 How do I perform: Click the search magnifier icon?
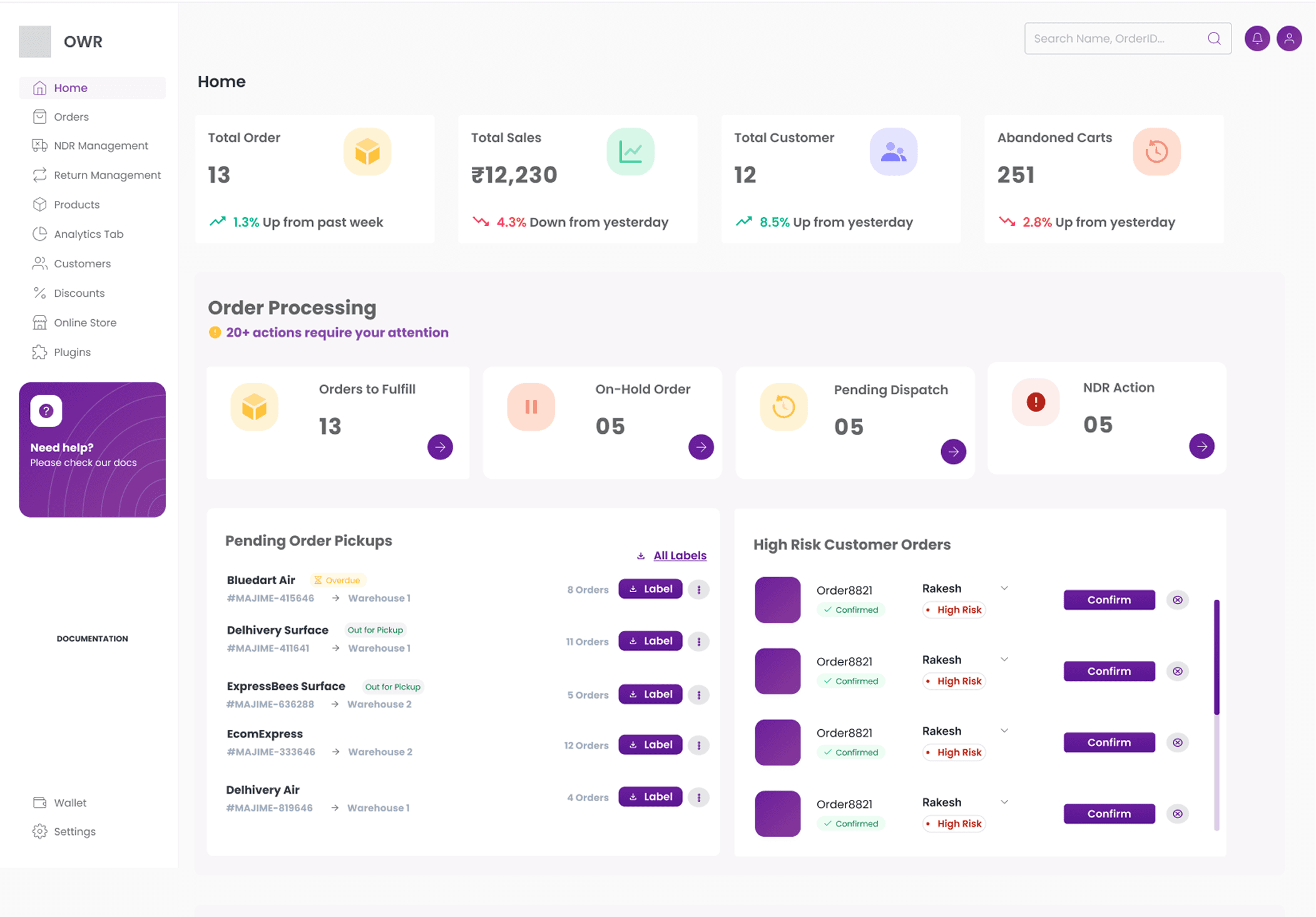[x=1214, y=39]
